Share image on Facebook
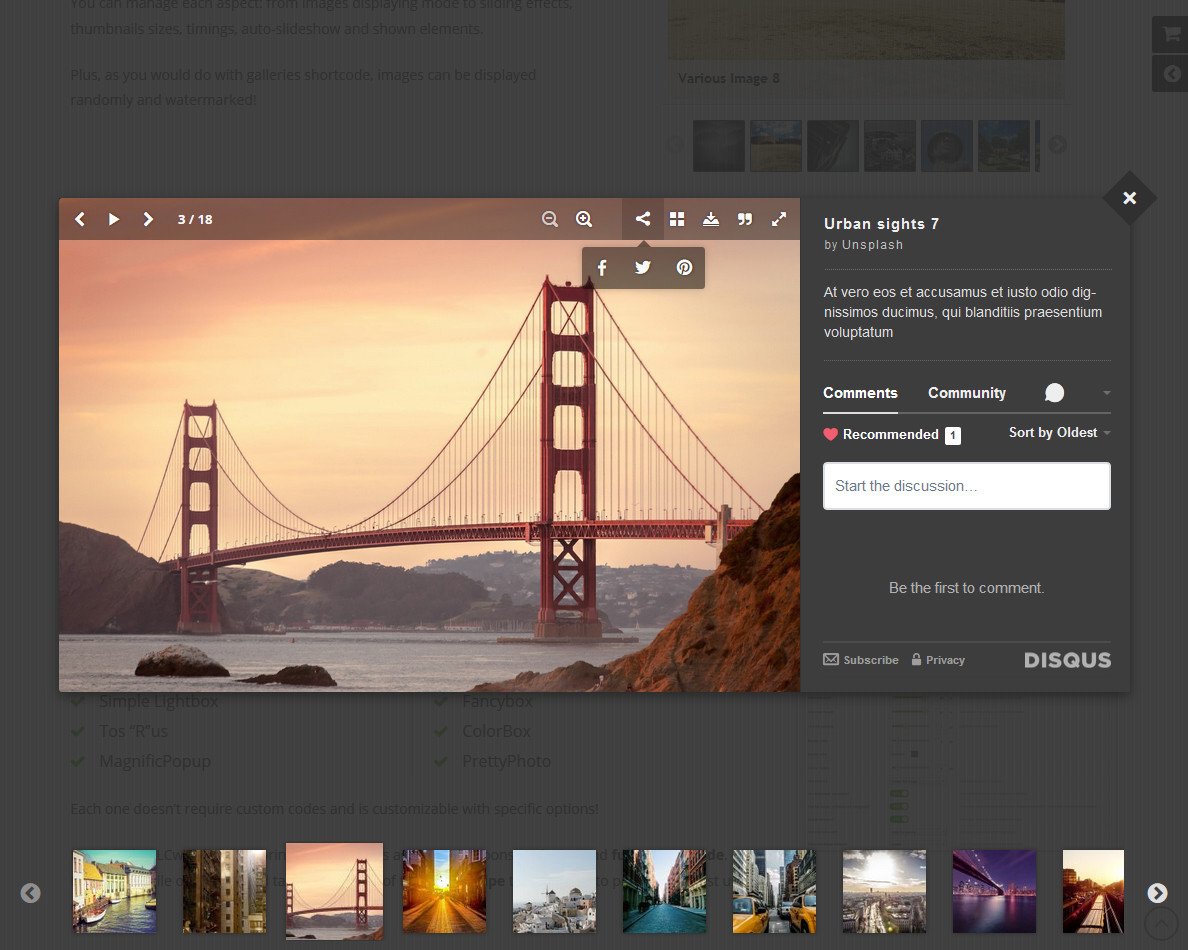This screenshot has width=1188, height=950. (x=602, y=267)
